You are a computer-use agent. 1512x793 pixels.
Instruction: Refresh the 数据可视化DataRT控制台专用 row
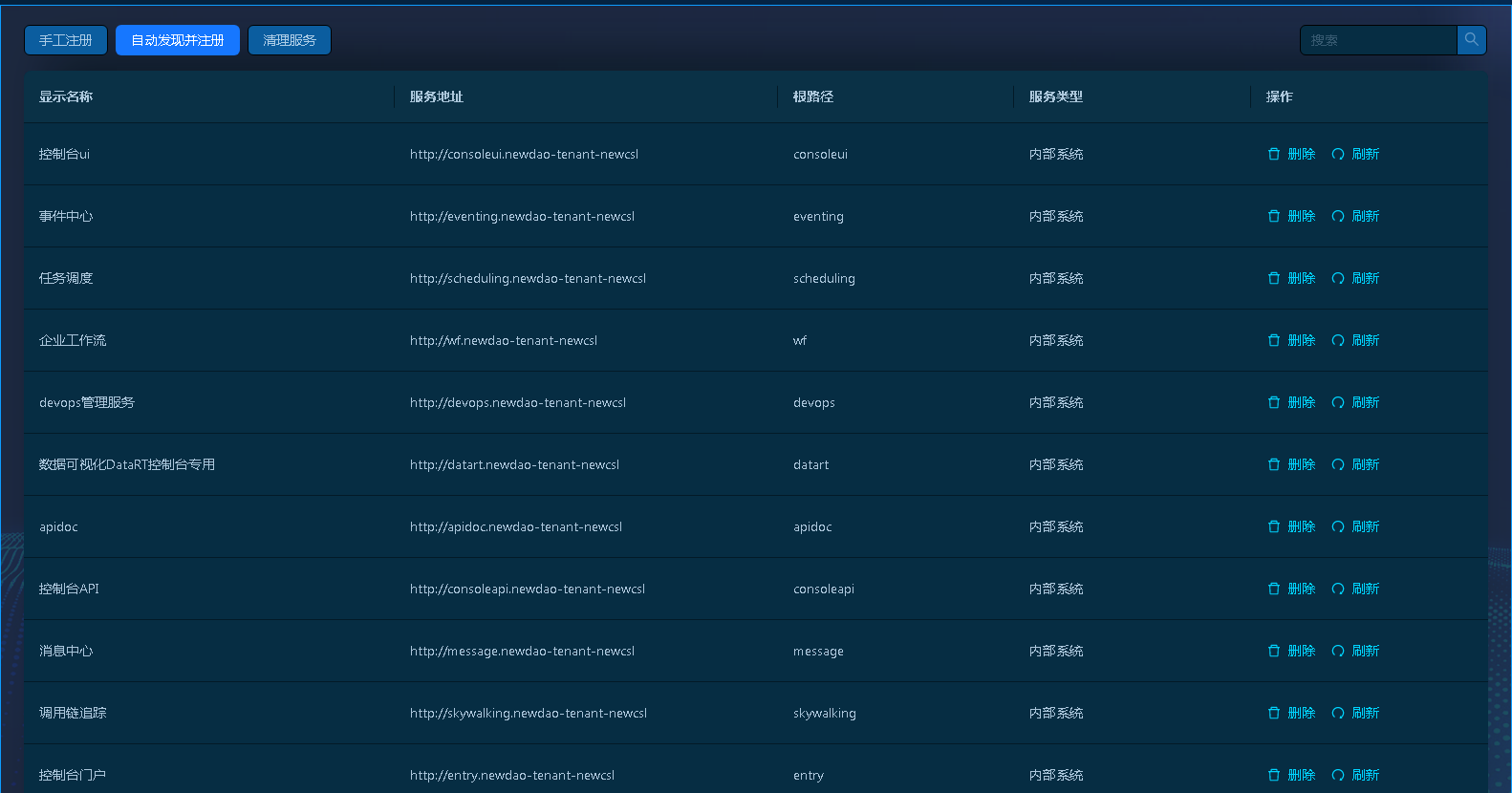click(x=1355, y=464)
